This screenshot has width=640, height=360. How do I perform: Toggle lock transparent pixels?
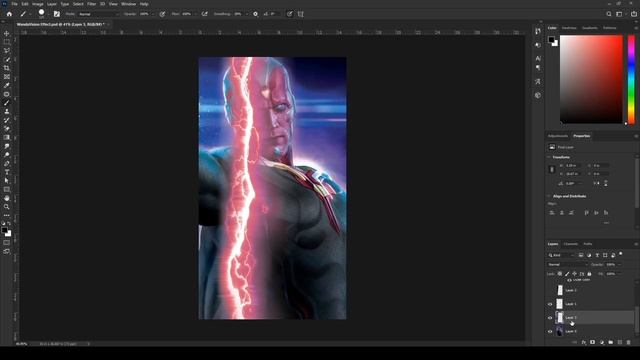point(560,274)
